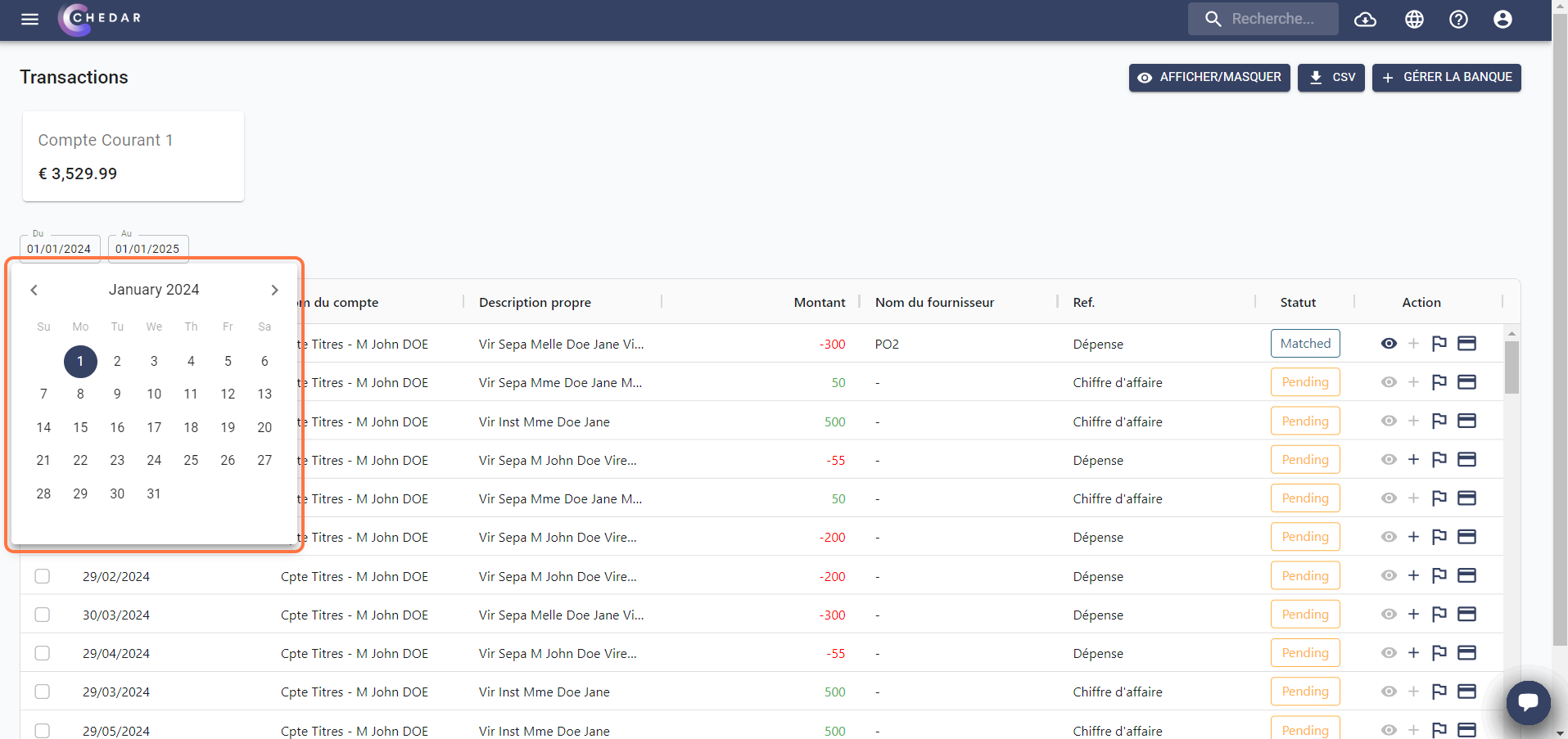Click the Pending badge in the 29/02/2024 row
Viewport: 1568px width, 739px height.
tap(1305, 576)
